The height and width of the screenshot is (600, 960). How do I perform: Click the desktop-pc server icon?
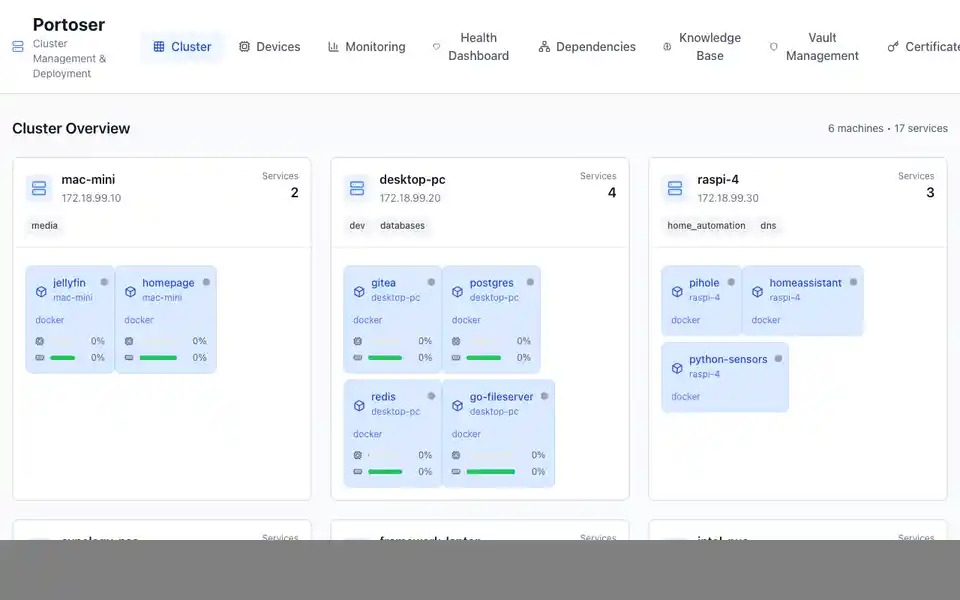pyautogui.click(x=357, y=188)
